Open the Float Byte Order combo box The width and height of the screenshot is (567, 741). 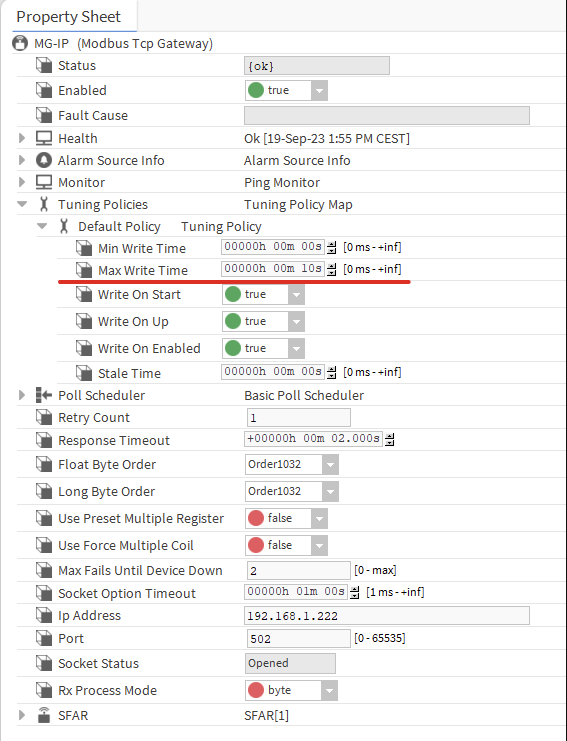tap(292, 465)
